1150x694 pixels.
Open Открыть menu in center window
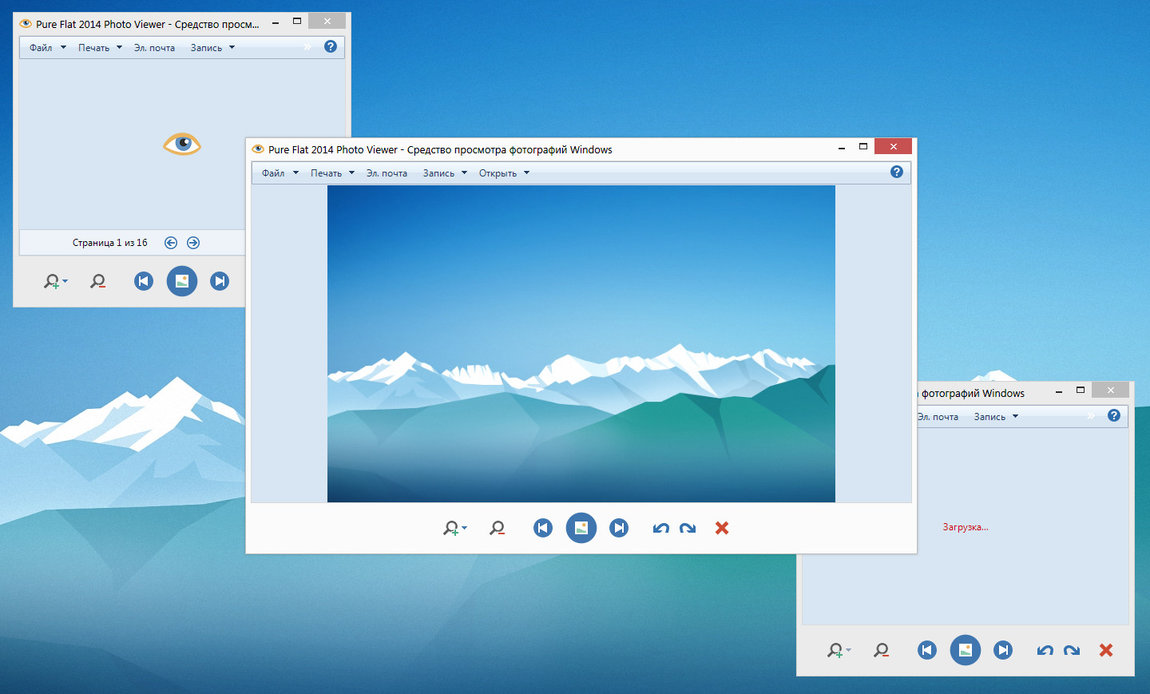coord(498,173)
